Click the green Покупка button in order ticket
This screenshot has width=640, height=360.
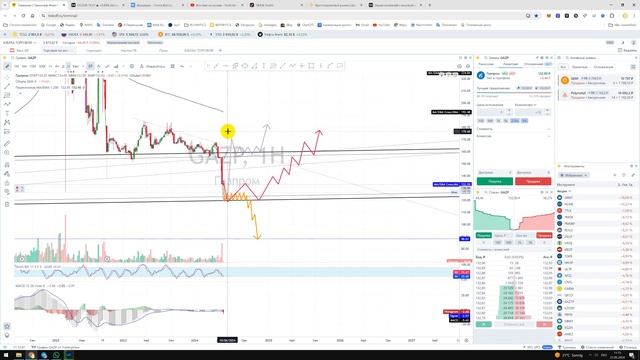[495, 181]
